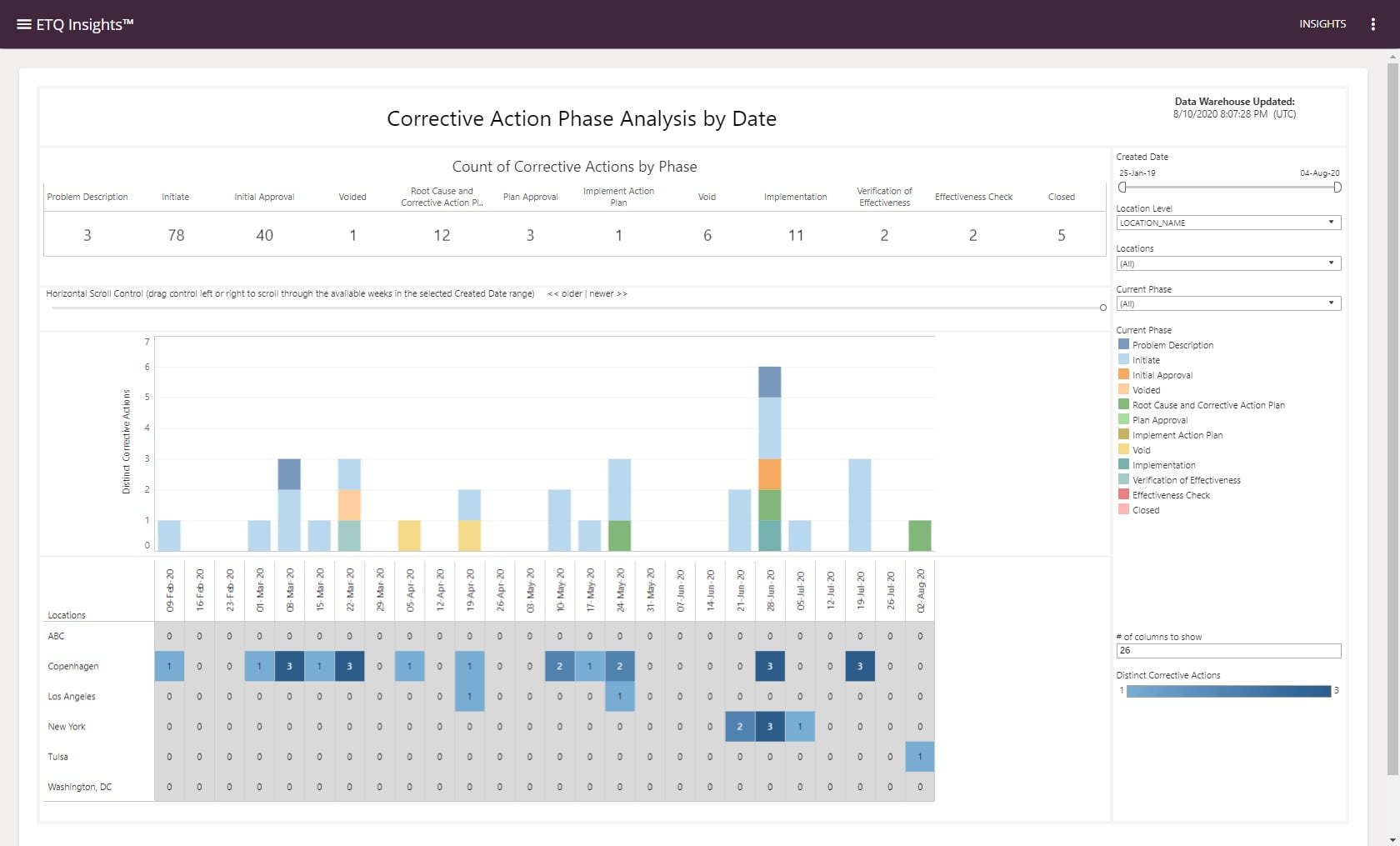Click the New York row label
The height and width of the screenshot is (846, 1400).
(67, 726)
